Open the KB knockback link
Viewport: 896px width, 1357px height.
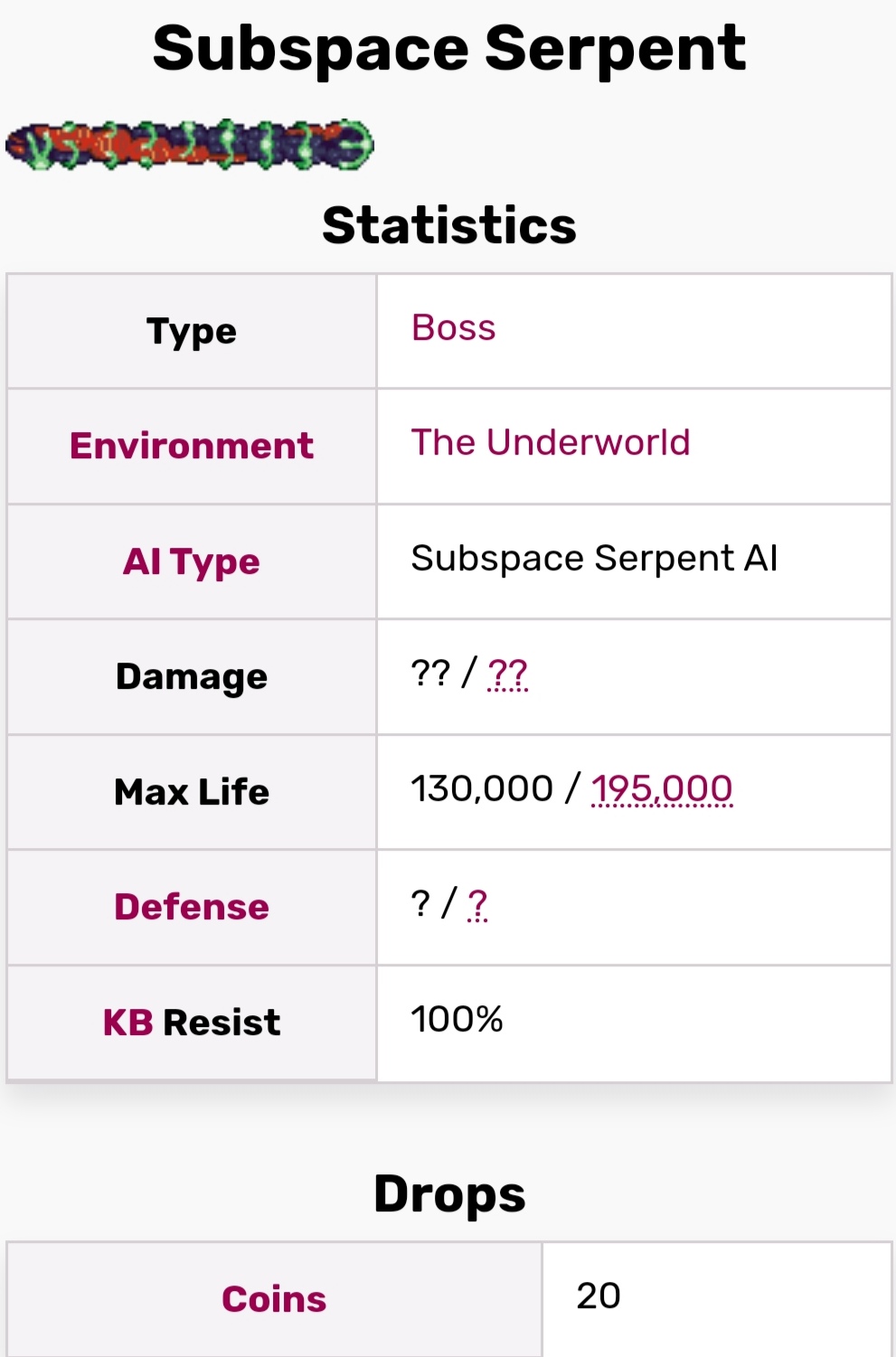[127, 1022]
